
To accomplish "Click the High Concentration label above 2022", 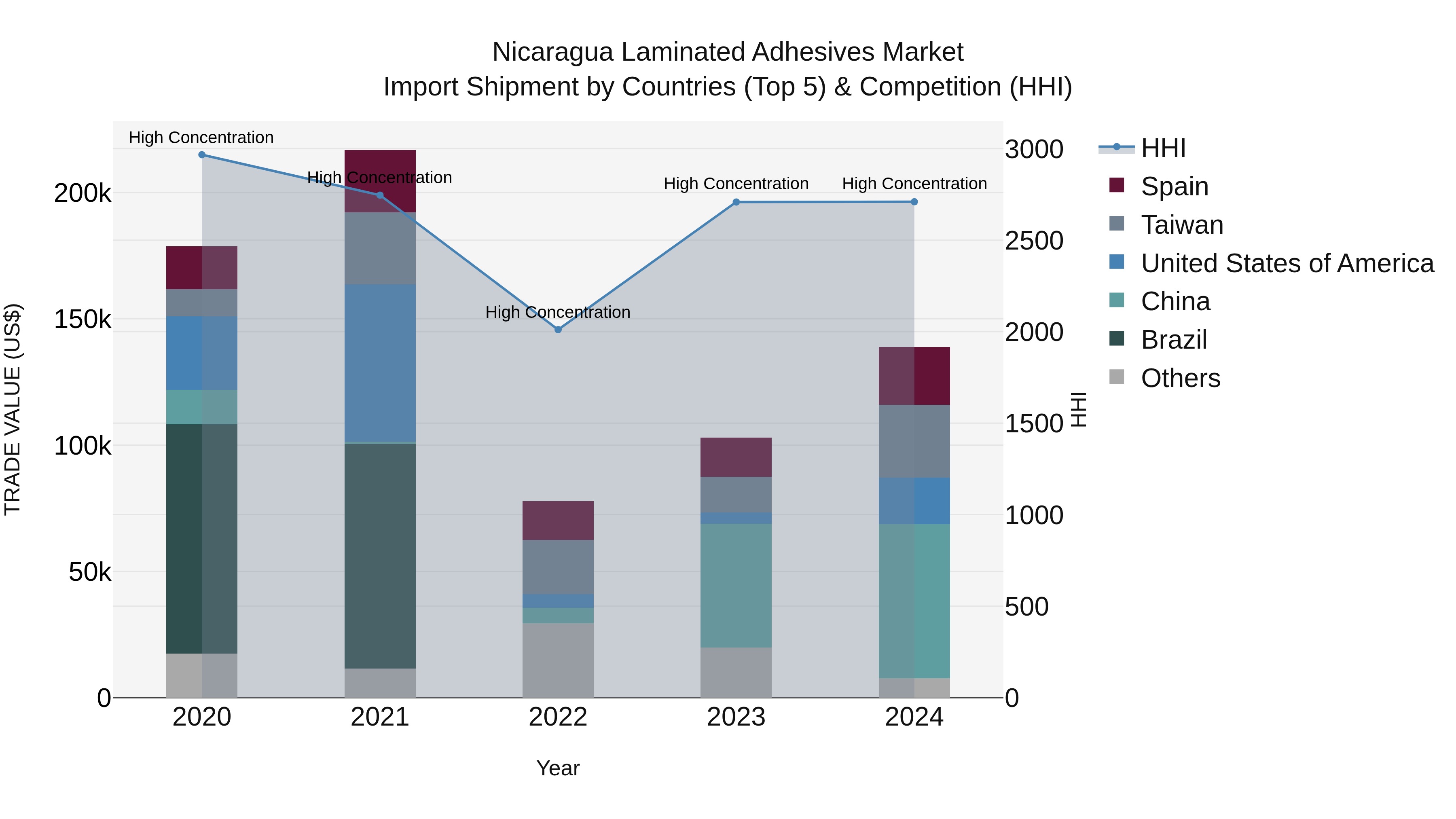I will click(x=558, y=312).
